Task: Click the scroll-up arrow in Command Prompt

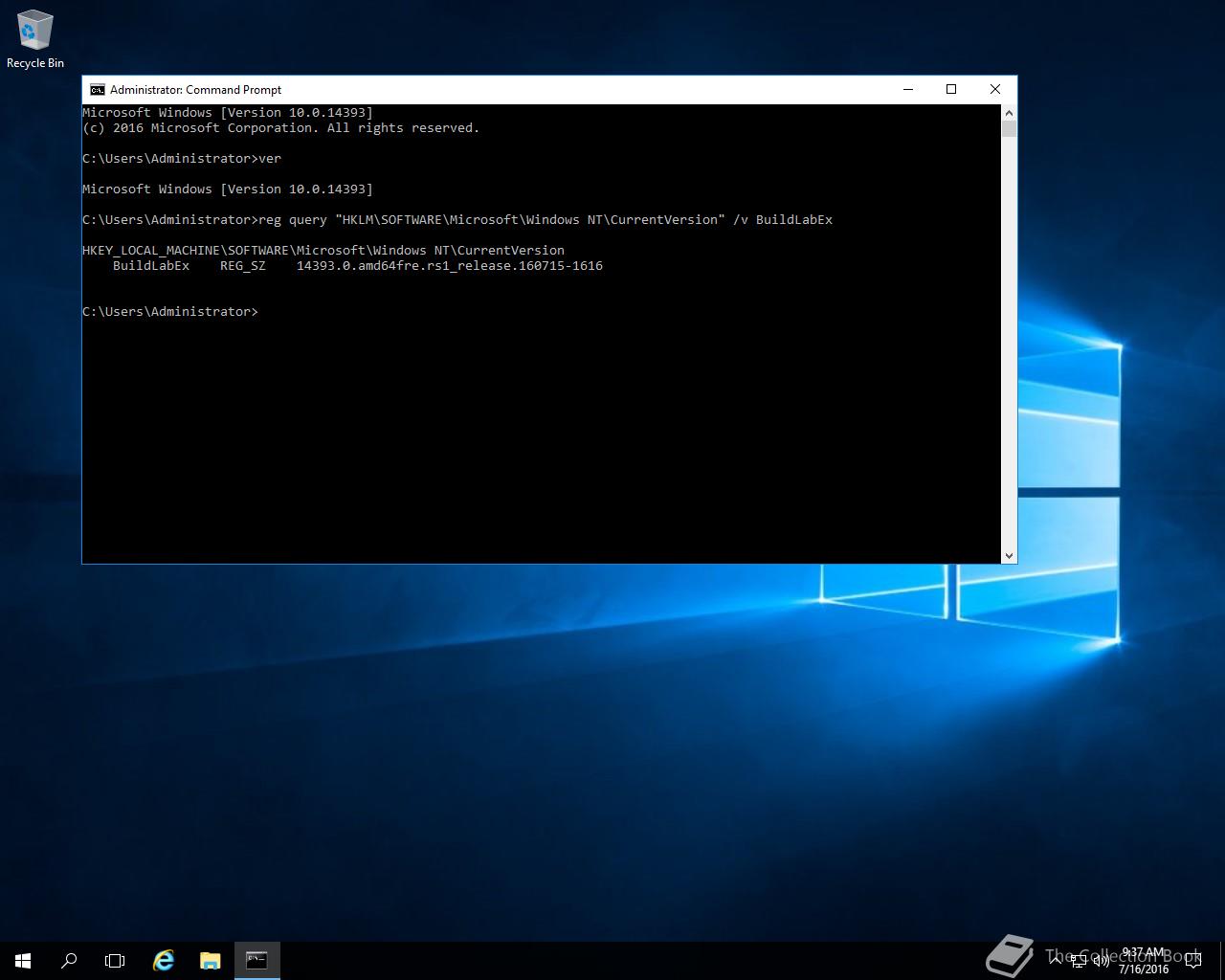Action: tap(1009, 112)
